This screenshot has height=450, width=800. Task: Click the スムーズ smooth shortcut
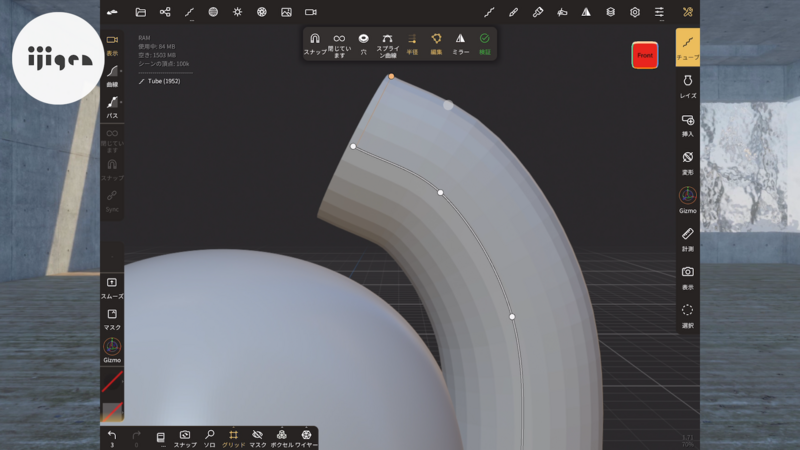(112, 288)
